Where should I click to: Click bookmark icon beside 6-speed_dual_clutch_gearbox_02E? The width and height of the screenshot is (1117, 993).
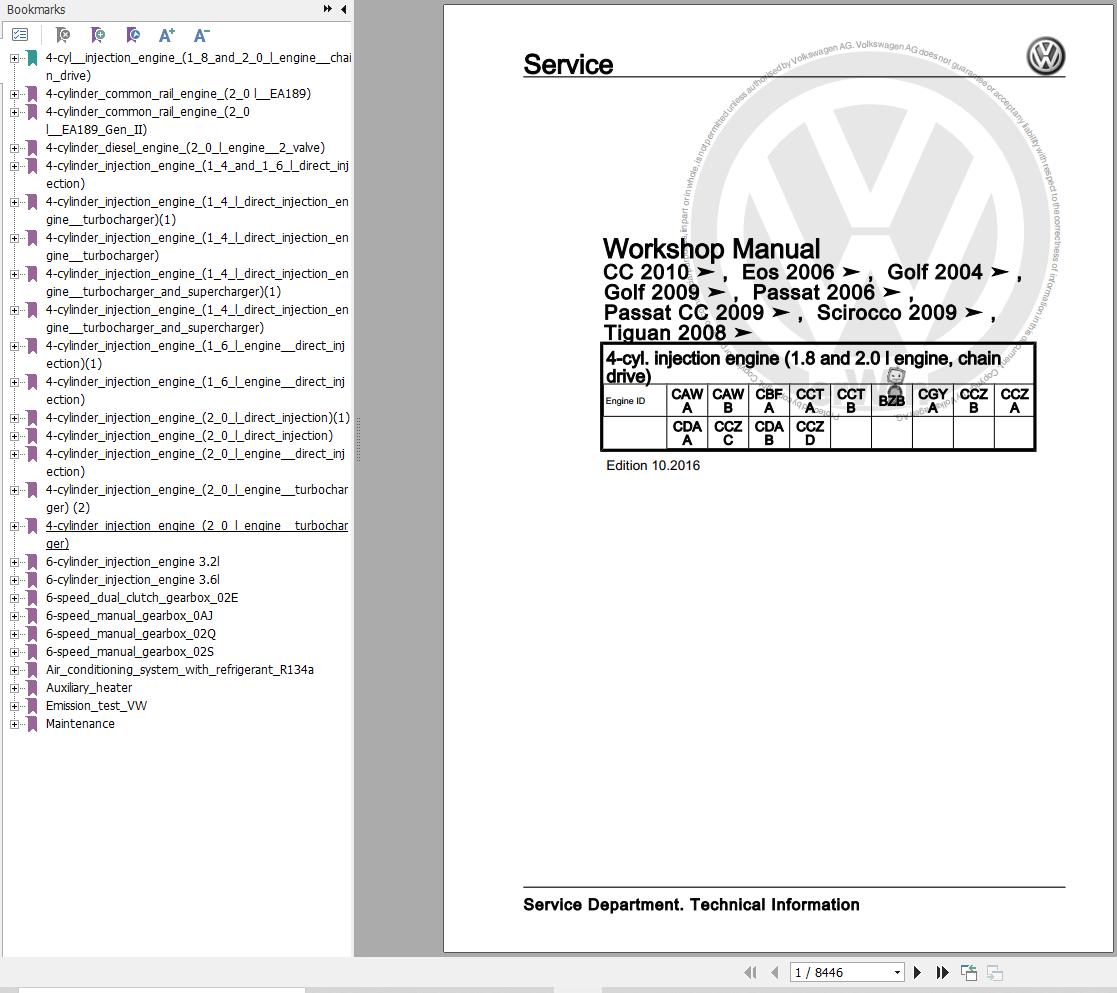tap(32, 598)
